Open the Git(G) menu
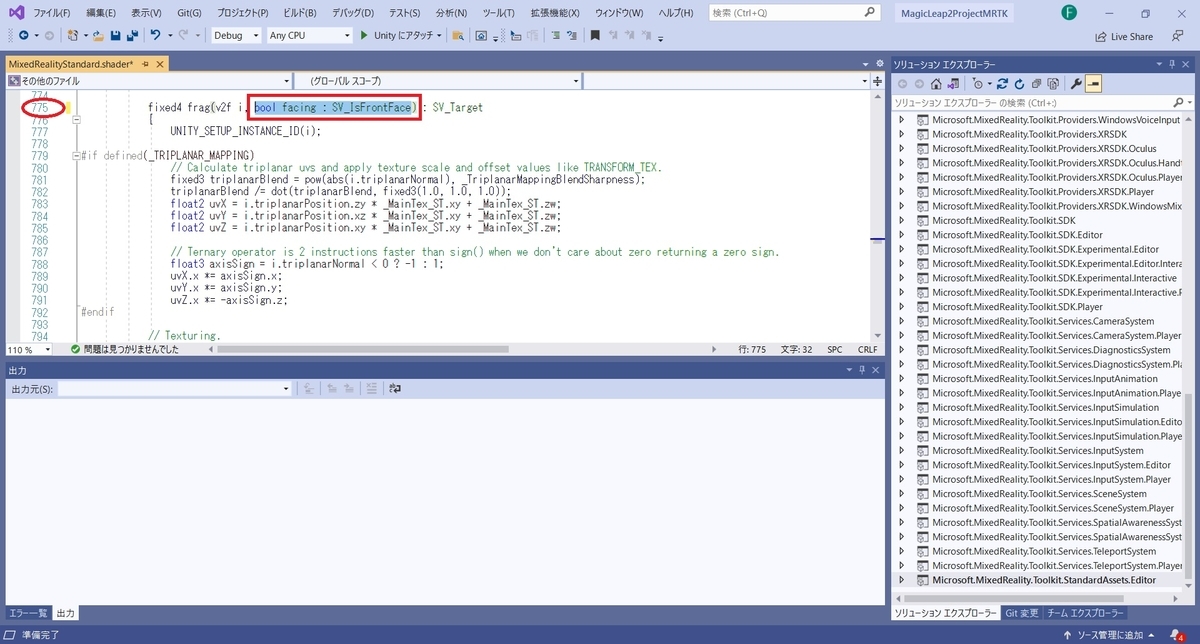Screen dimensions: 1200x644 pyautogui.click(x=187, y=12)
